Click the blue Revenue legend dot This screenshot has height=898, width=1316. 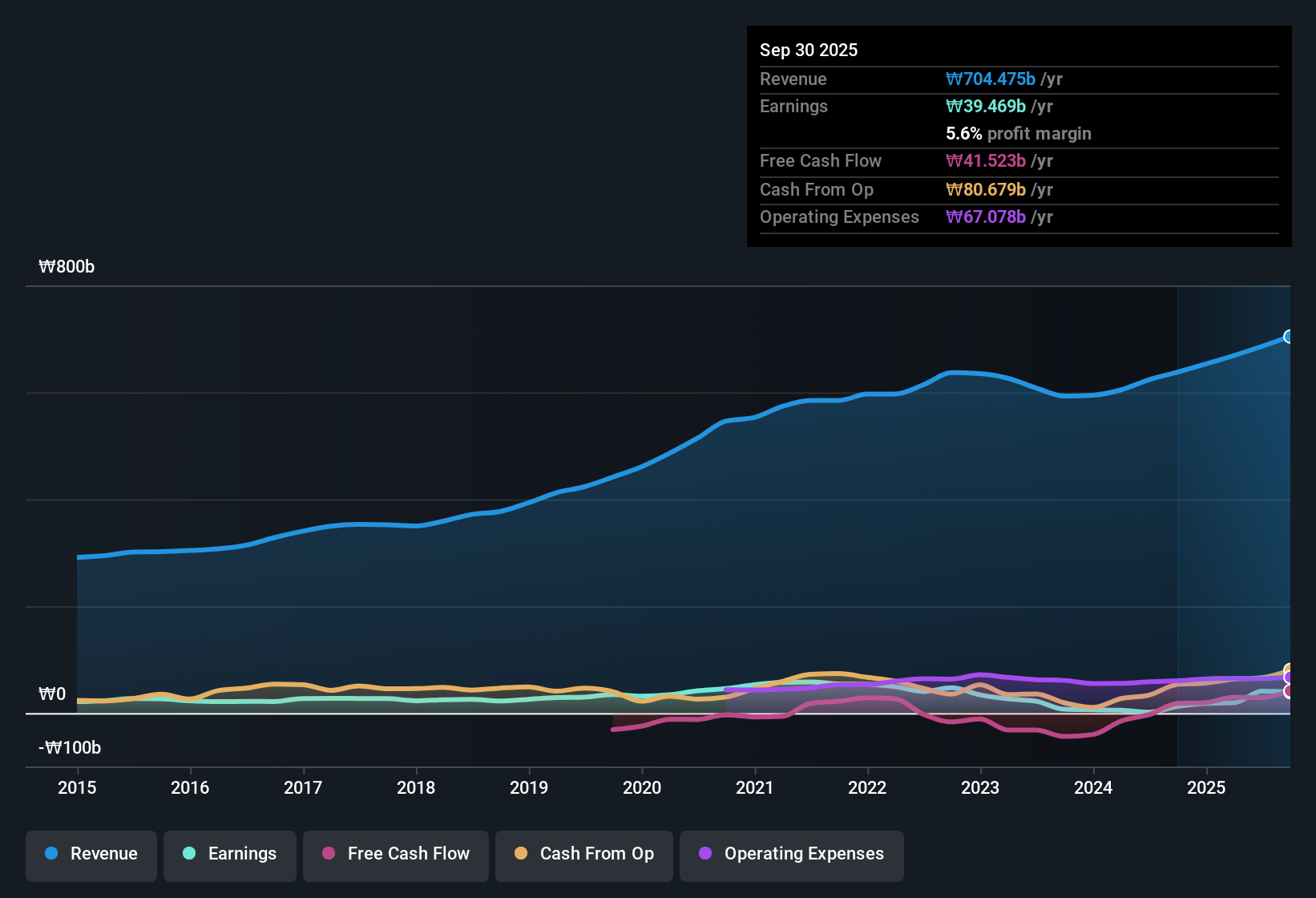point(50,854)
